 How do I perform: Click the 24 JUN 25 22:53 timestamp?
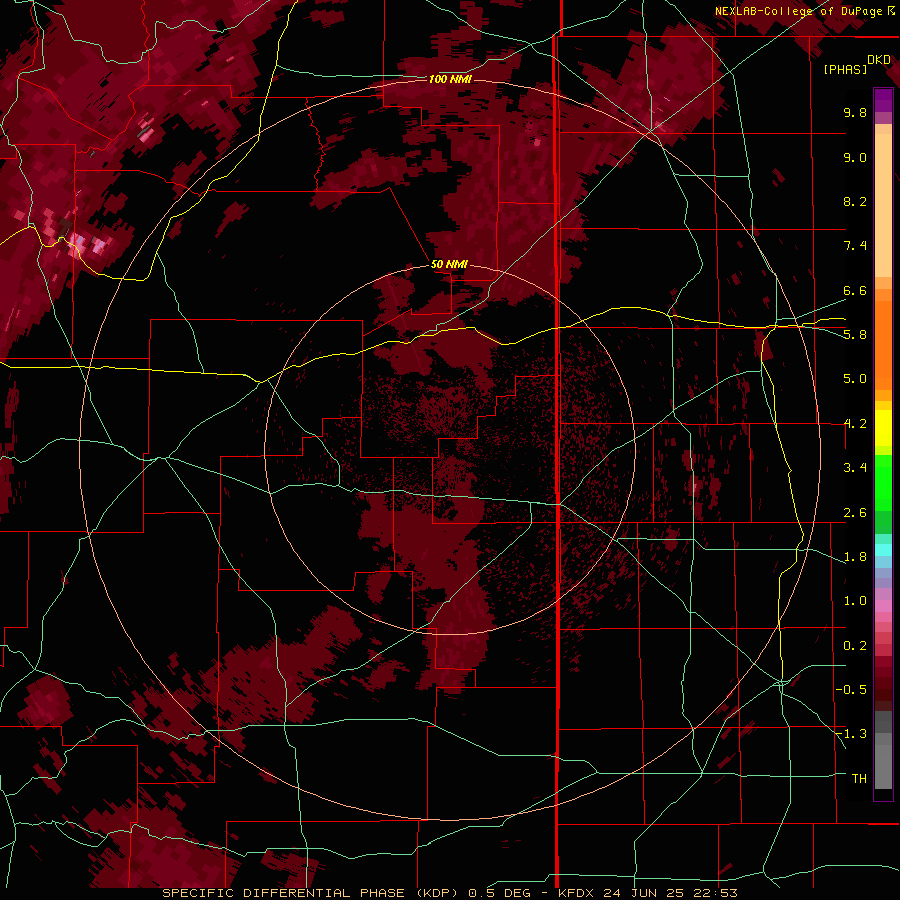coord(670,893)
